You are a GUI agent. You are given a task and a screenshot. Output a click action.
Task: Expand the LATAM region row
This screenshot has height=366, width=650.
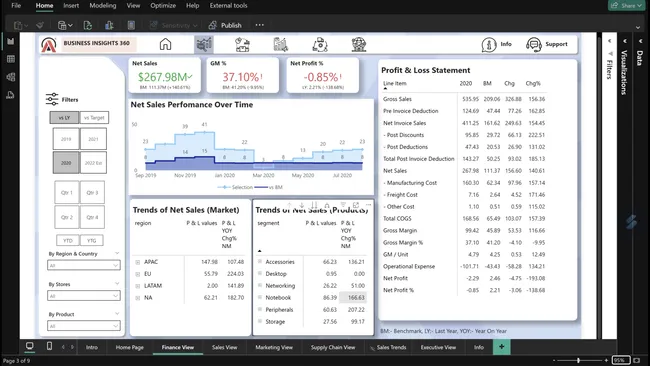(138, 286)
